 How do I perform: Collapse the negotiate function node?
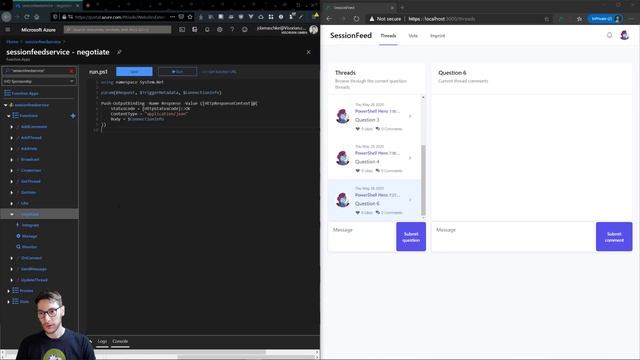tap(11, 214)
